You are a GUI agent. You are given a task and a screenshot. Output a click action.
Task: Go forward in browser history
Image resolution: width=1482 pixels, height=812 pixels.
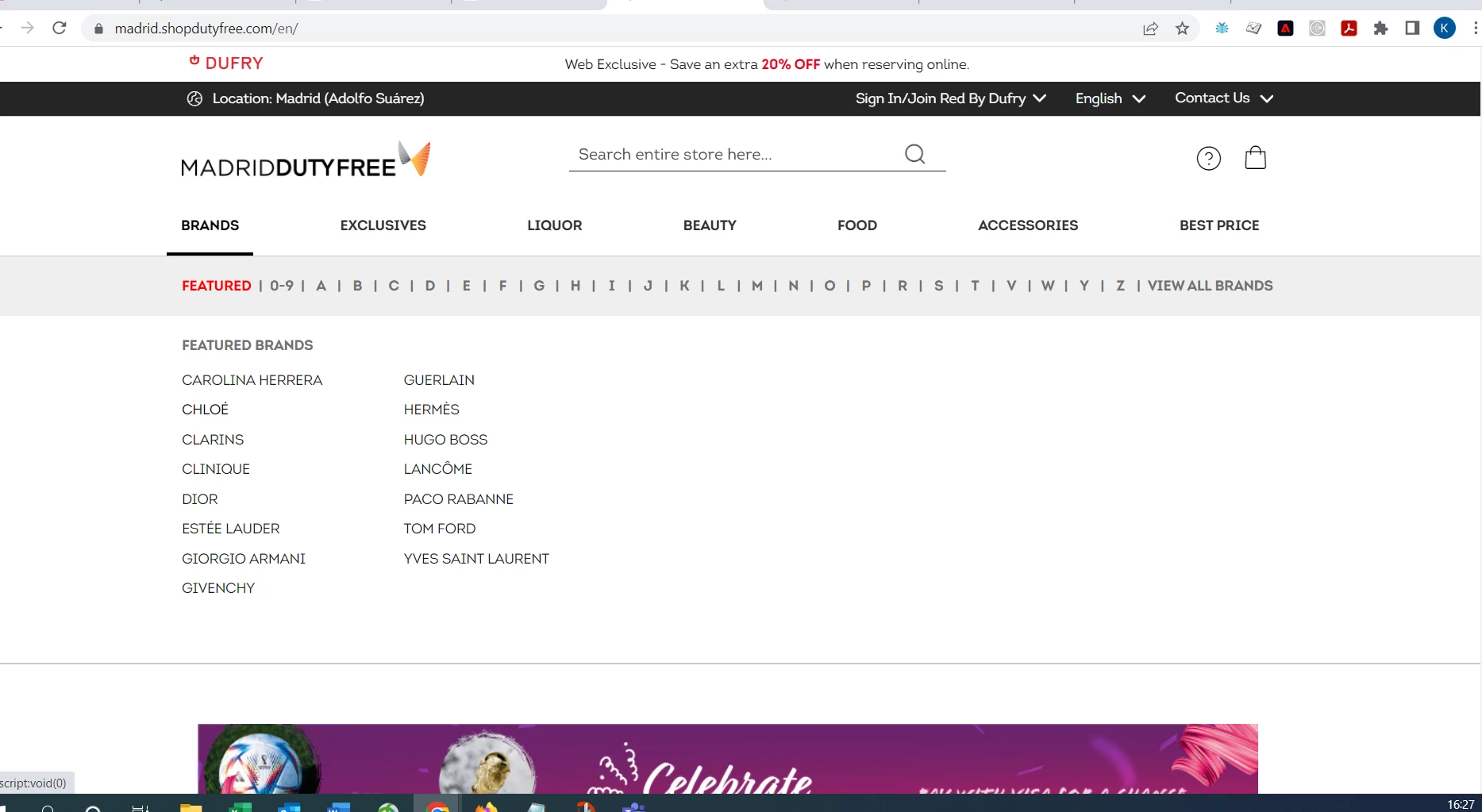pyautogui.click(x=27, y=28)
